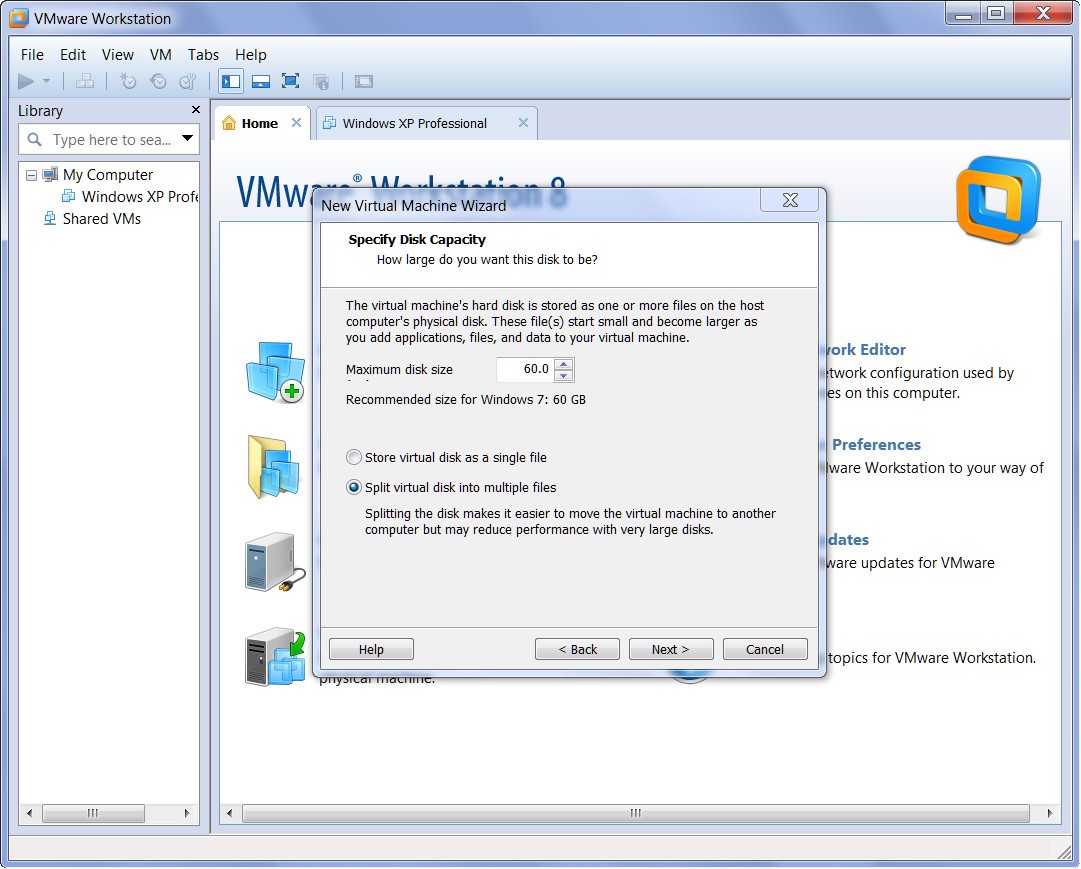The image size is (1081, 869).
Task: Click the Open Virtual Machine folder icon
Action: point(274,467)
